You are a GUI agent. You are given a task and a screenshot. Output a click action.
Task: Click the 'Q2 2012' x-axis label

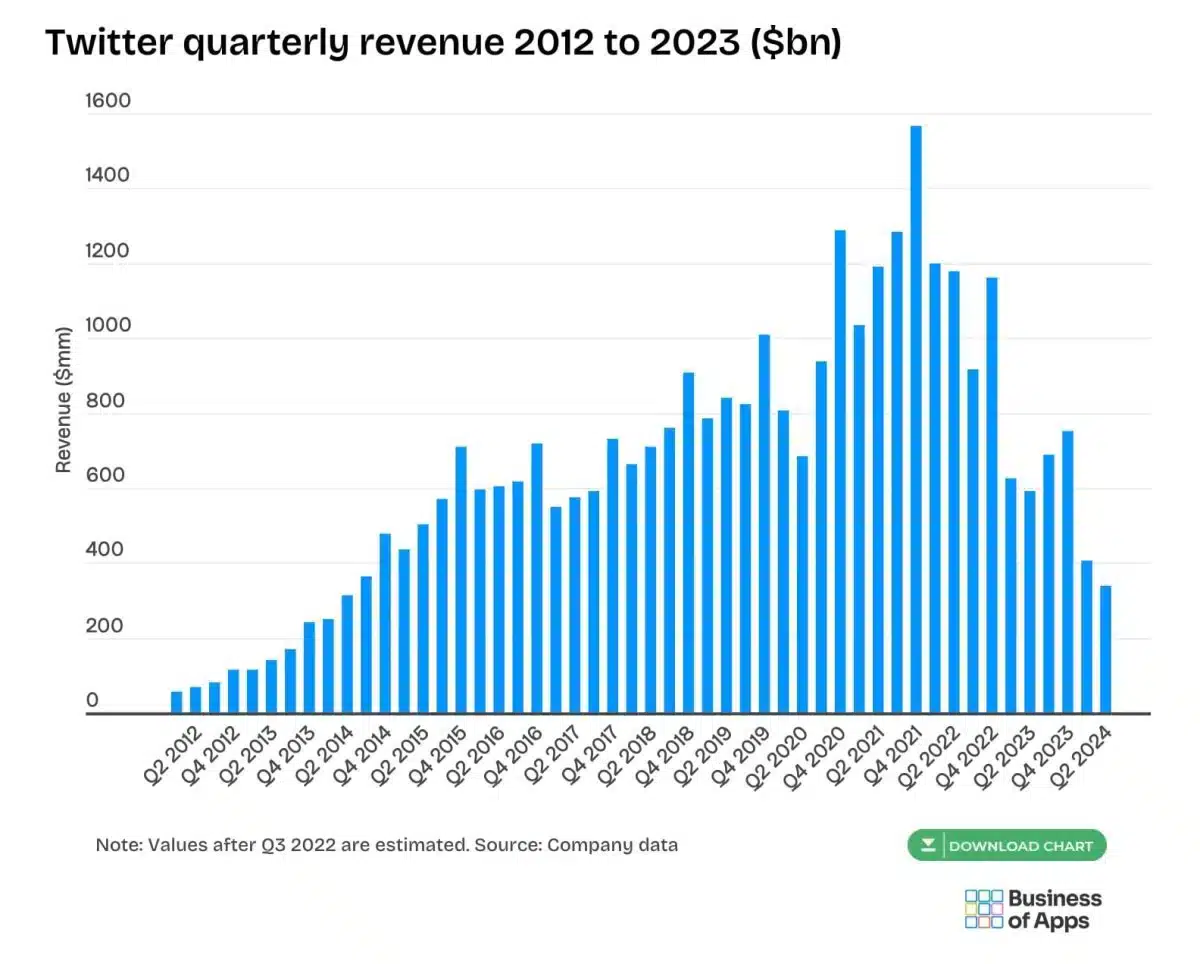pos(172,757)
